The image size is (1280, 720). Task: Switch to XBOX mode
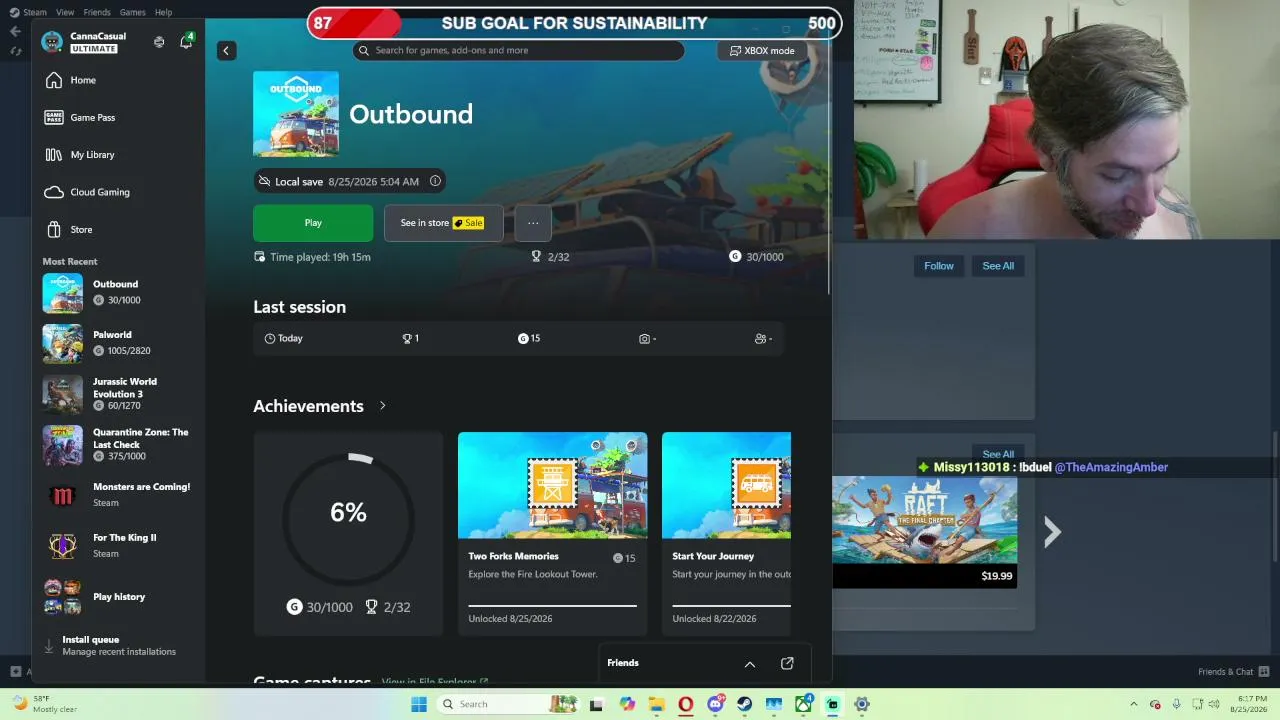762,50
